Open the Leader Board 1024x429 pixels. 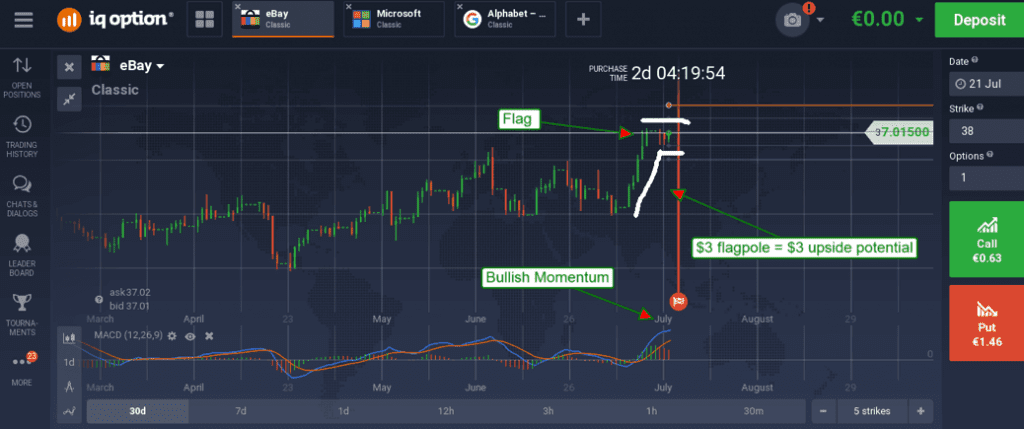(22, 256)
